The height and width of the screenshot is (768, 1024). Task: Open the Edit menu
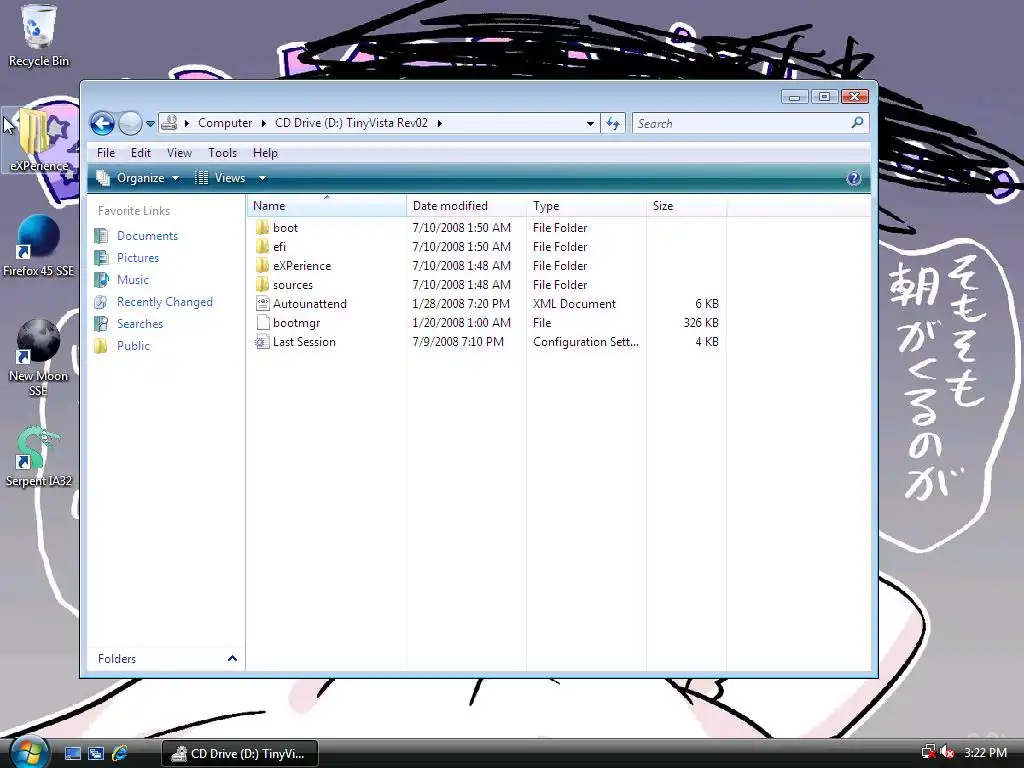point(140,153)
